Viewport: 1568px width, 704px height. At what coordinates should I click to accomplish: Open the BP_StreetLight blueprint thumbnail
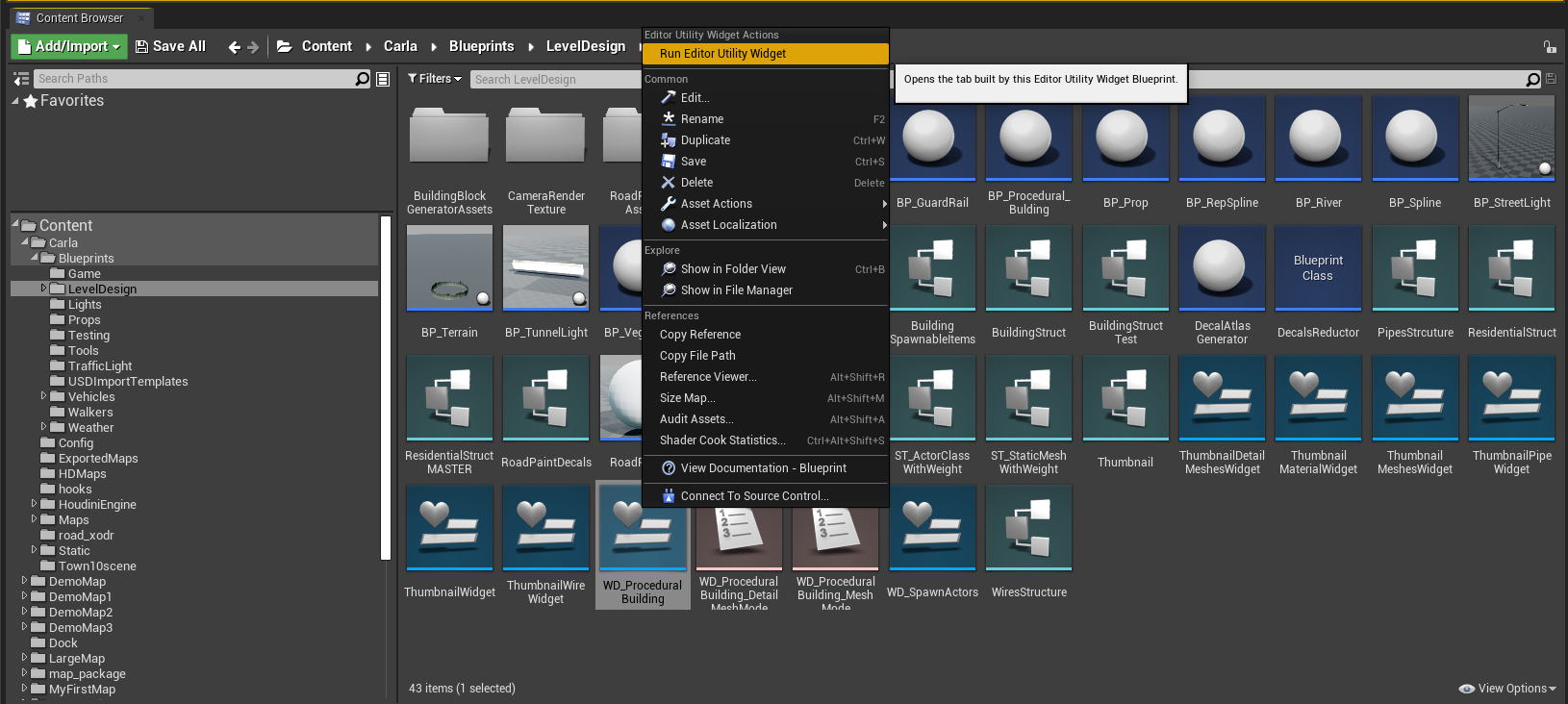(x=1511, y=138)
